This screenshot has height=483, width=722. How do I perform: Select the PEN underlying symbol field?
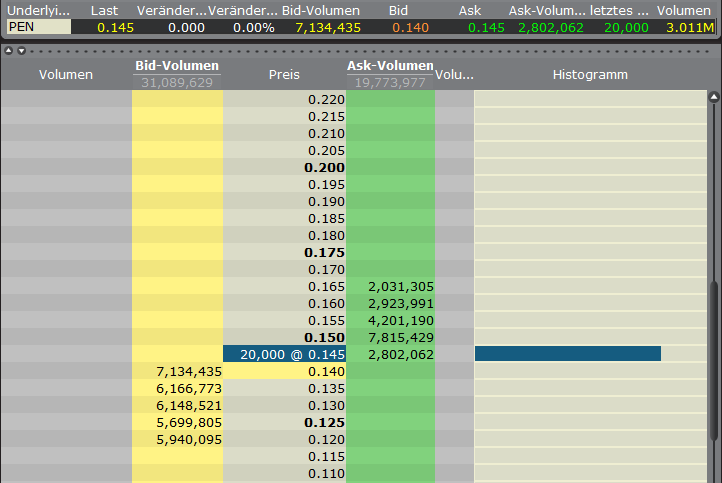(38, 26)
